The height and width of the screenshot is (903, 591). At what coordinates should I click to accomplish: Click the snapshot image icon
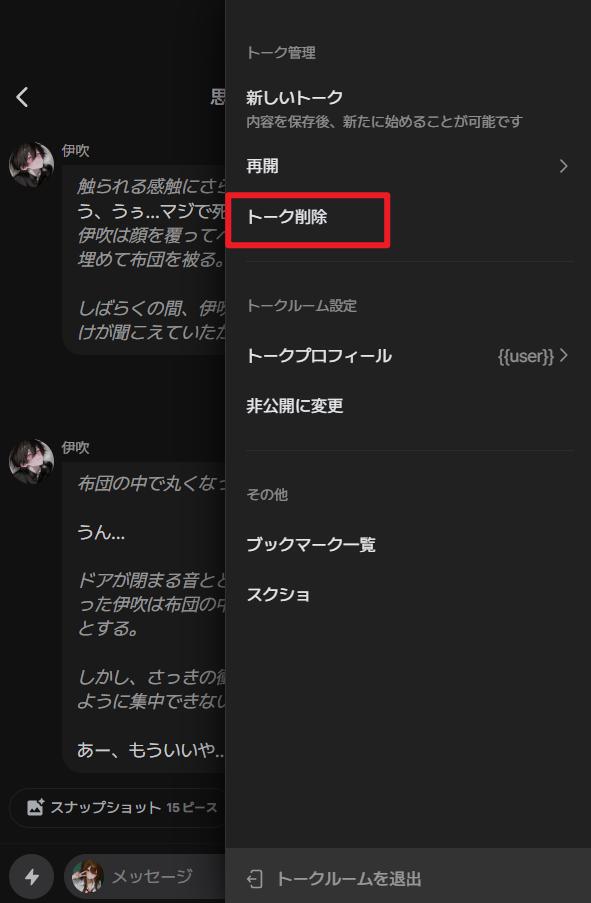pyautogui.click(x=35, y=807)
